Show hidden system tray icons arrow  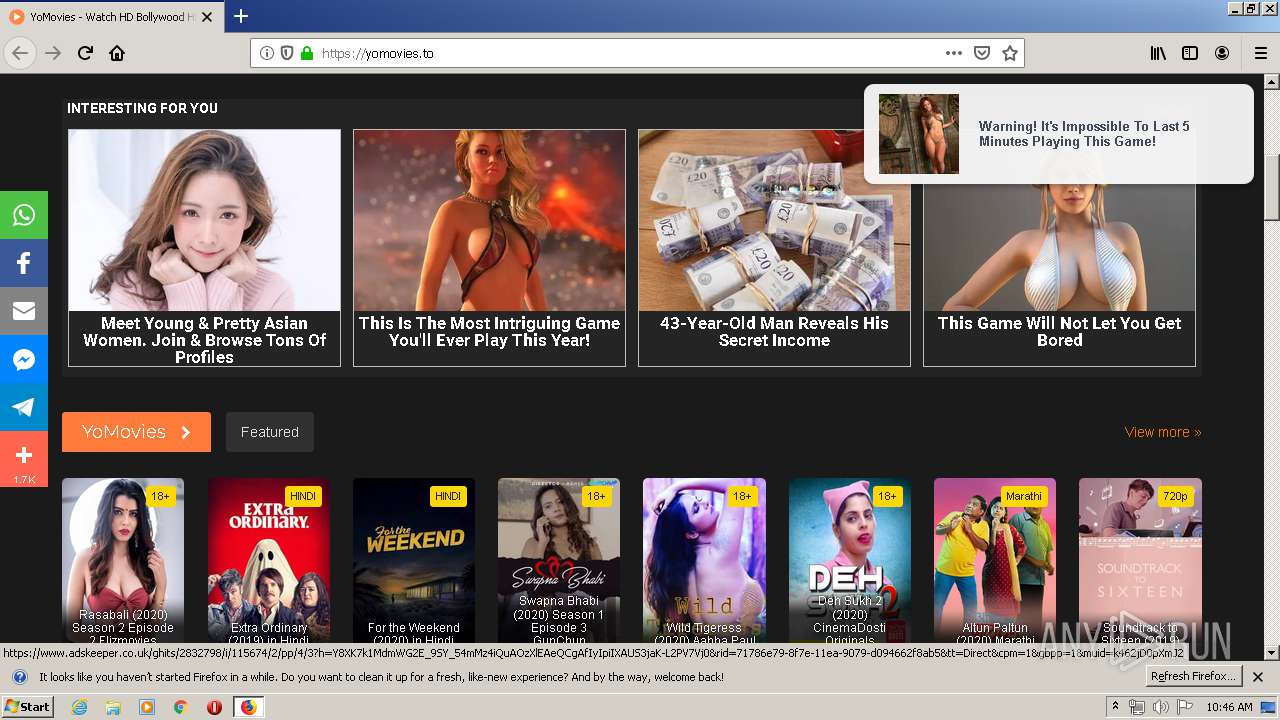click(1115, 707)
